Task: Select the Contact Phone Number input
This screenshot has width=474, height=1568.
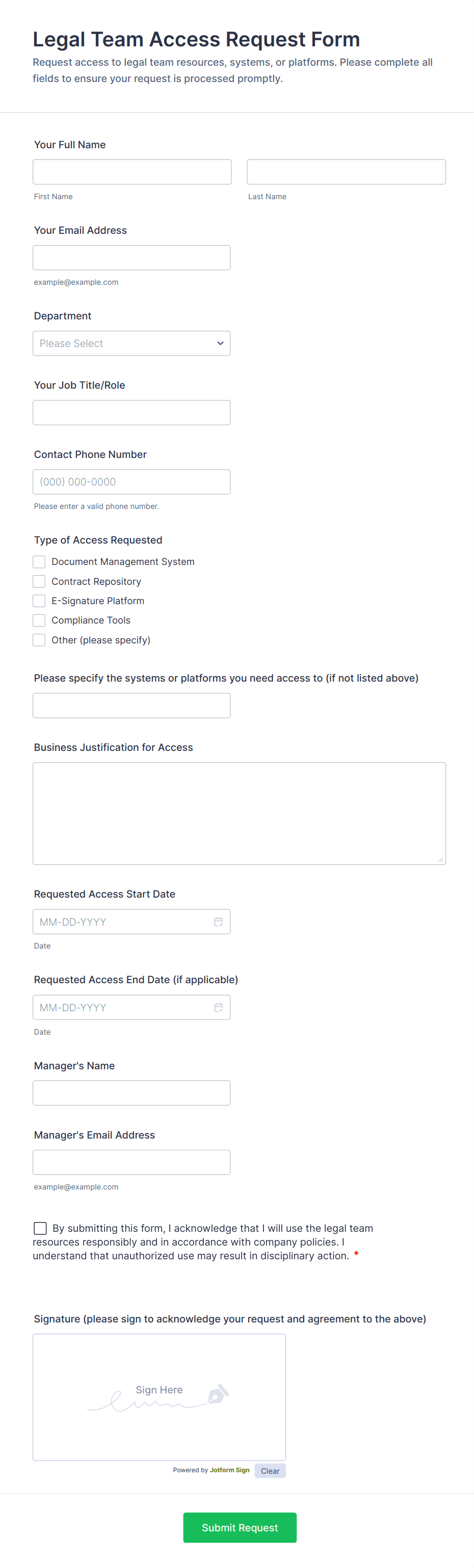Action: pyautogui.click(x=131, y=482)
